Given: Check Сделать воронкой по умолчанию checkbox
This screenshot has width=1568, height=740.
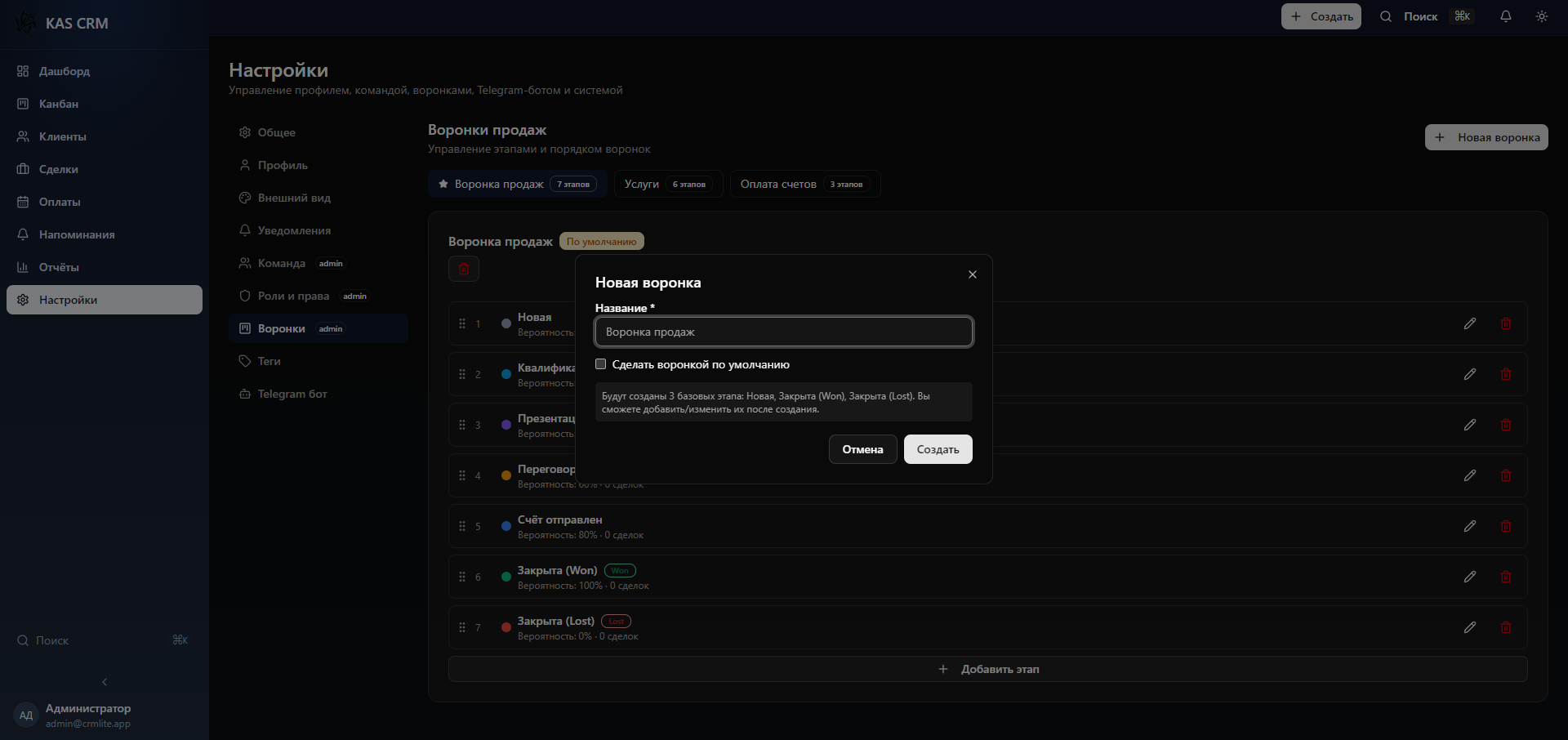Looking at the screenshot, I should coord(601,364).
